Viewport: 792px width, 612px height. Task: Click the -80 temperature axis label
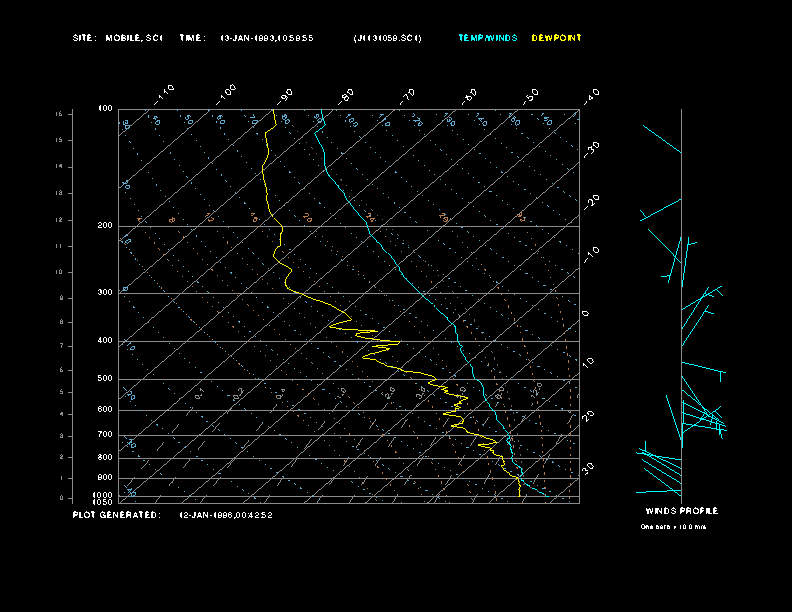(346, 96)
